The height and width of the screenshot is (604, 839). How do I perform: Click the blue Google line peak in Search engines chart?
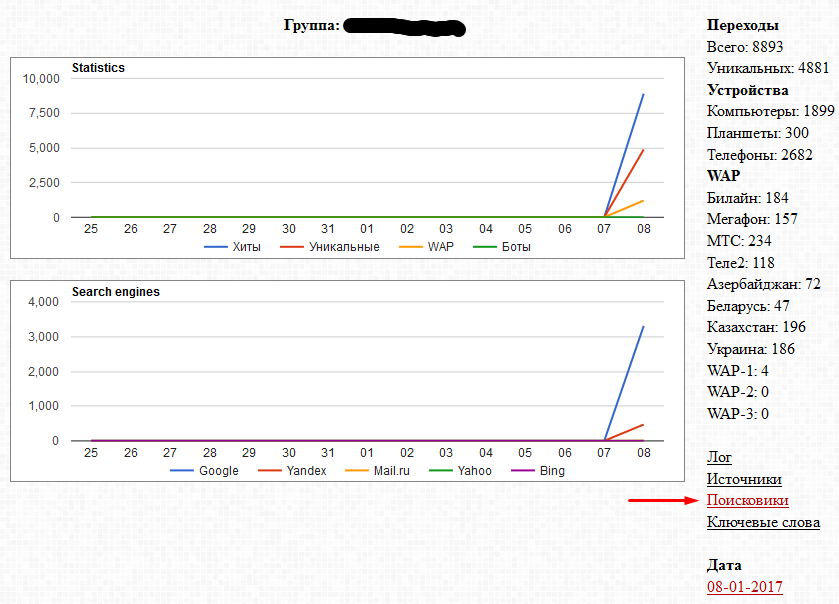[643, 326]
